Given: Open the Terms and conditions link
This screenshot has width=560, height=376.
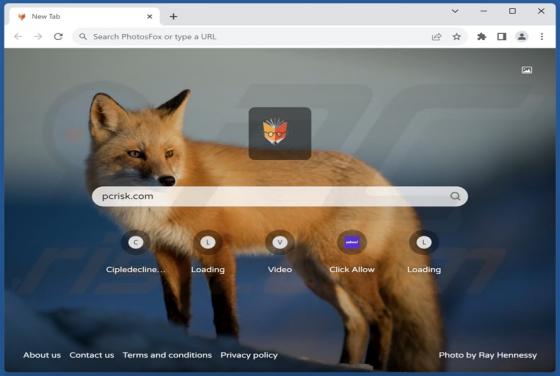Looking at the screenshot, I should pos(167,355).
